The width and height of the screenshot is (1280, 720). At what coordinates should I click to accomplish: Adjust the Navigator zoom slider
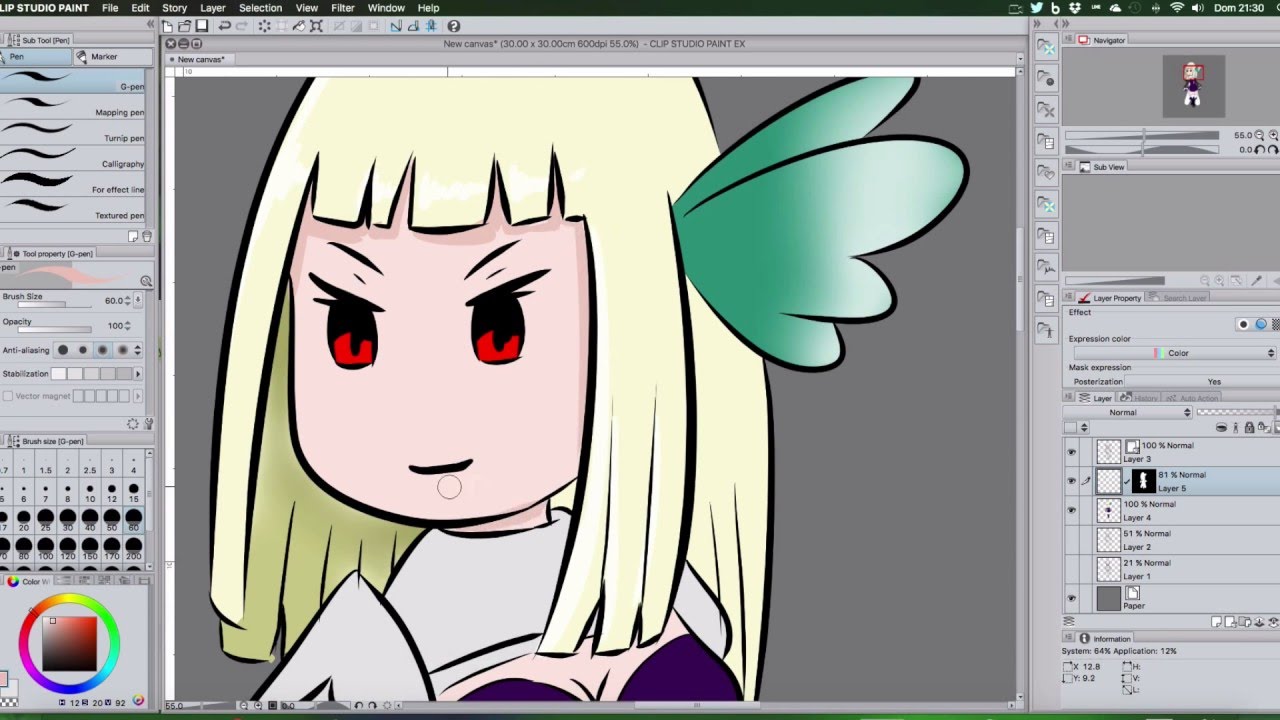click(1142, 135)
